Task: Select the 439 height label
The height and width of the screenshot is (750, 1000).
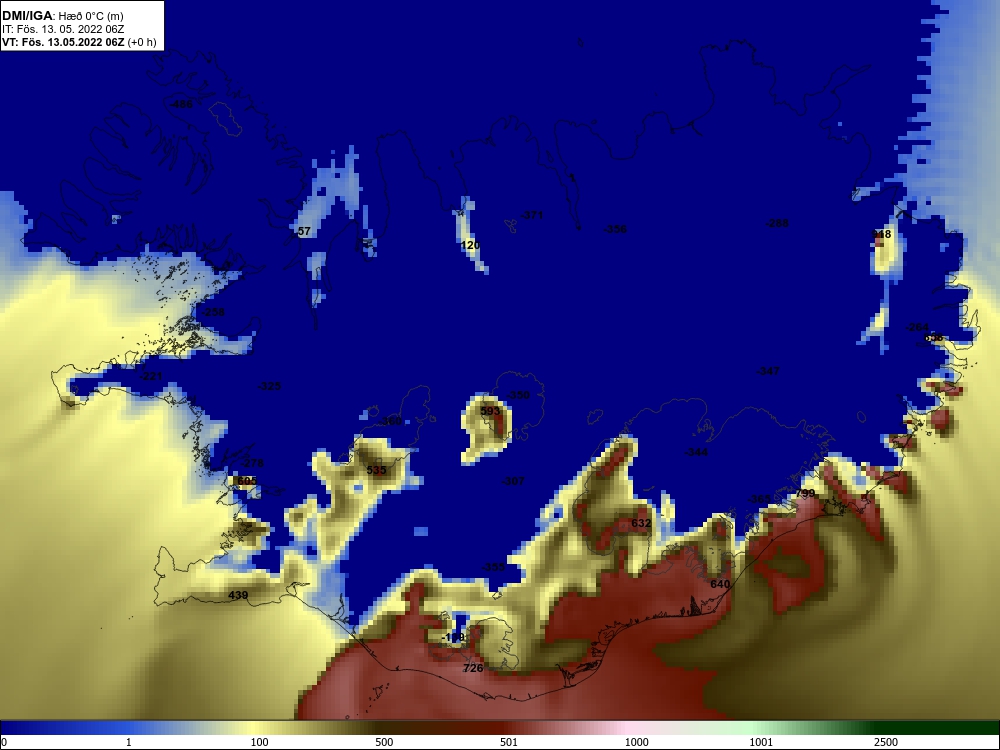Action: coord(238,596)
